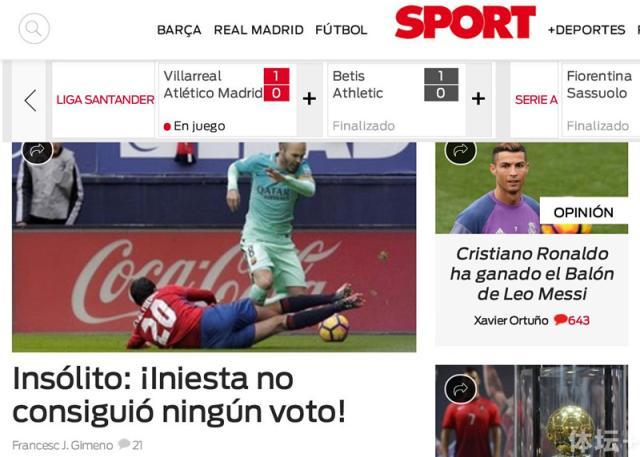Open the REAL MADRID section

259,30
